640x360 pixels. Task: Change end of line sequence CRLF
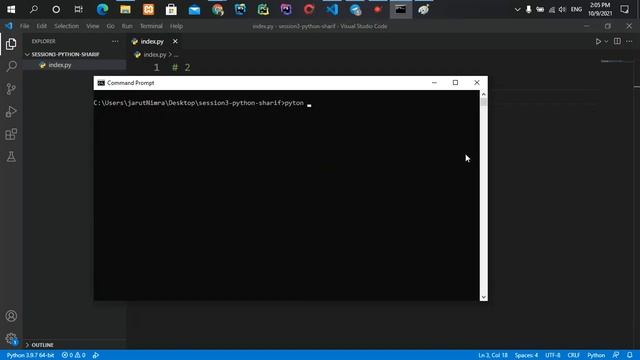(x=573, y=355)
